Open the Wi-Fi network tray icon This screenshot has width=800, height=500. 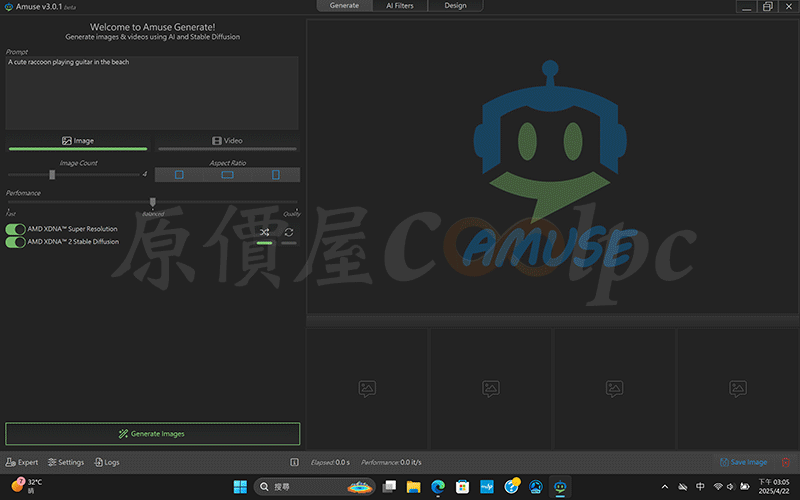pos(718,487)
